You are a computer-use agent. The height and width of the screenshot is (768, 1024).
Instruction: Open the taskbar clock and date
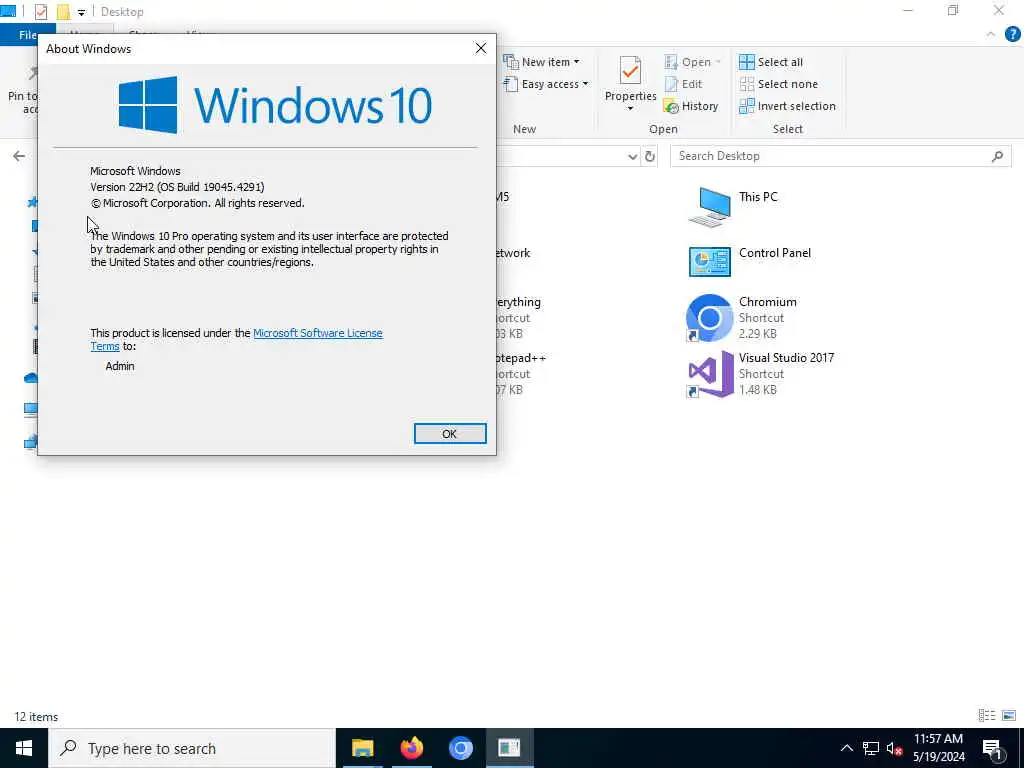938,748
